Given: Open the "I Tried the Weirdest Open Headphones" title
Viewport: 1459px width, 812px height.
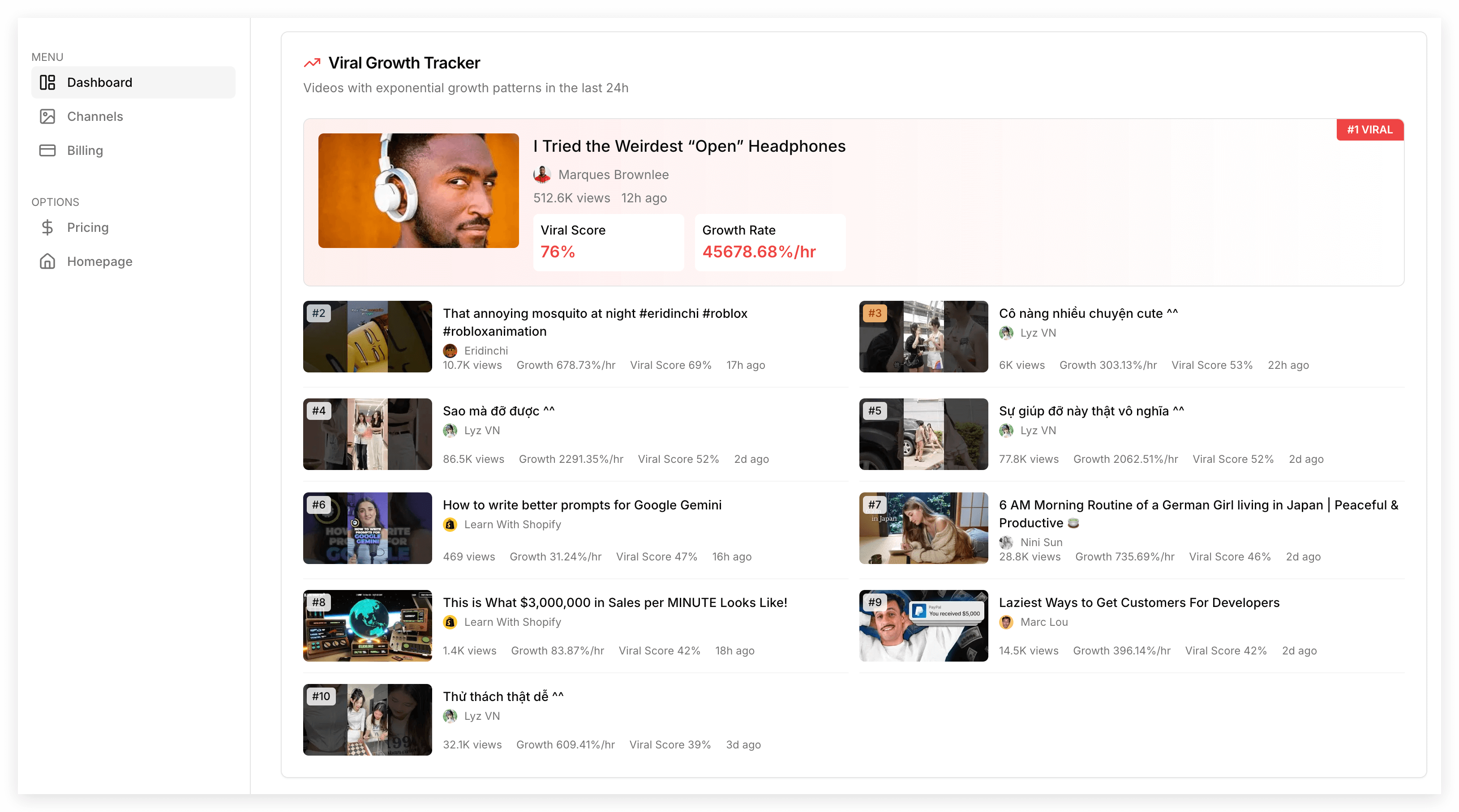Looking at the screenshot, I should pos(689,146).
